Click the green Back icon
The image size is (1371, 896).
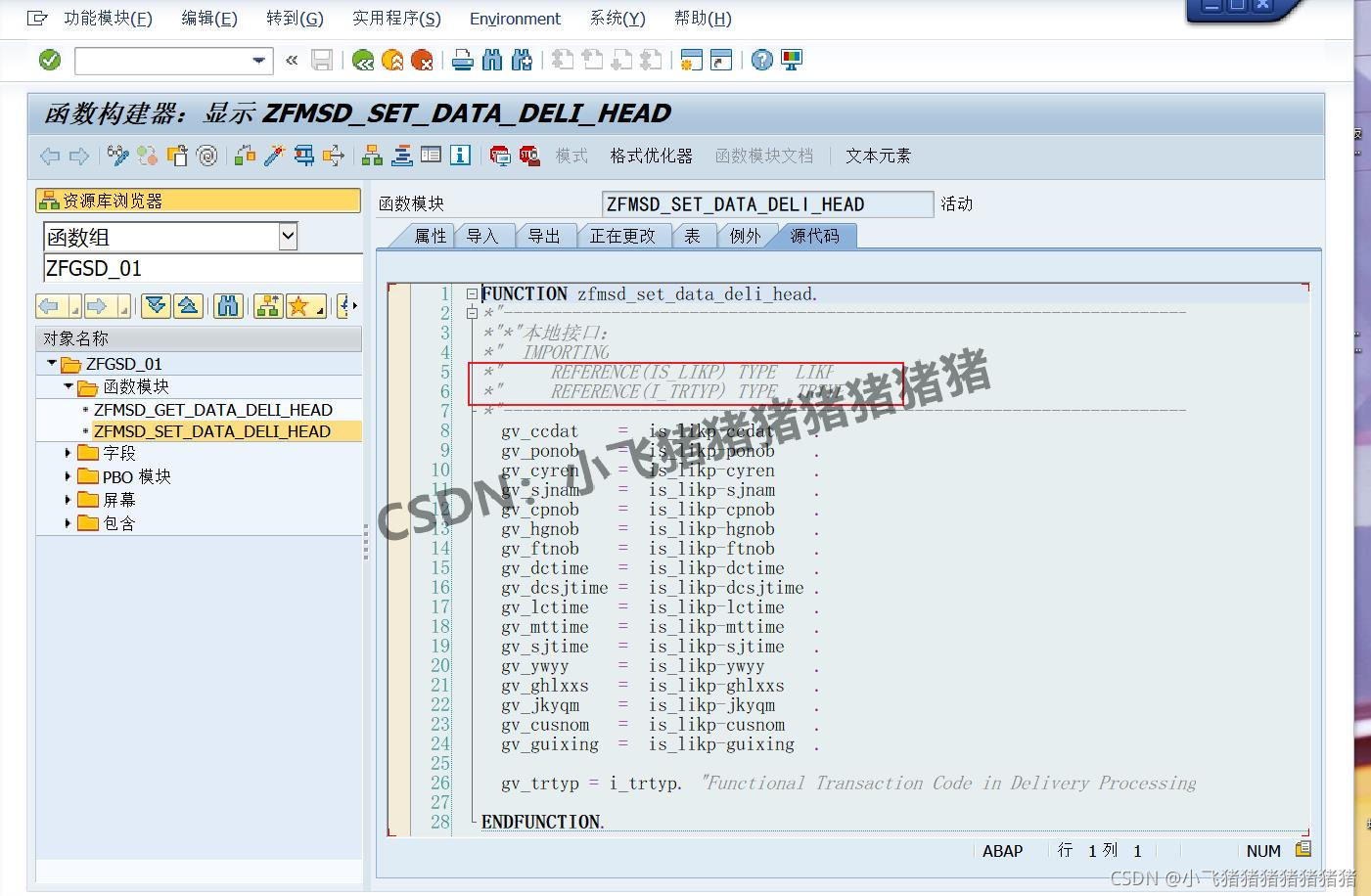pyautogui.click(x=363, y=61)
